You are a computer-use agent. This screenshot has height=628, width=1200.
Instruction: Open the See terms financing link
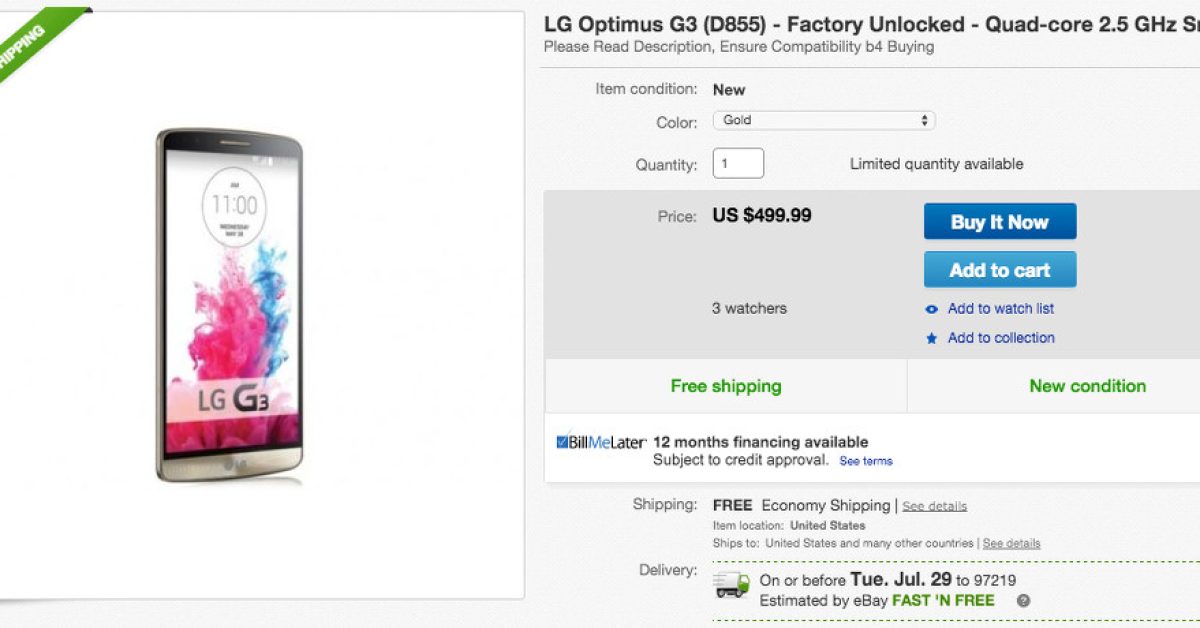pyautogui.click(x=866, y=461)
